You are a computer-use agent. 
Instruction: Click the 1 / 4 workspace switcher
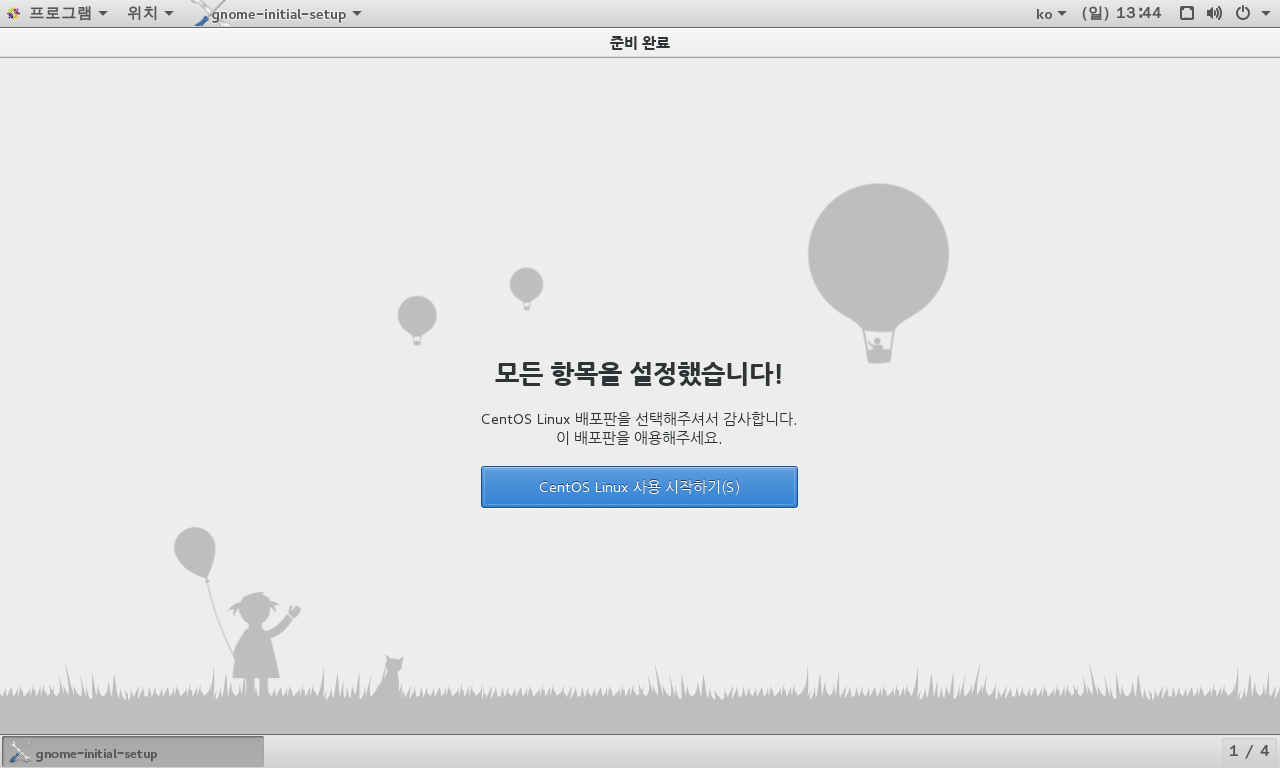click(1249, 751)
